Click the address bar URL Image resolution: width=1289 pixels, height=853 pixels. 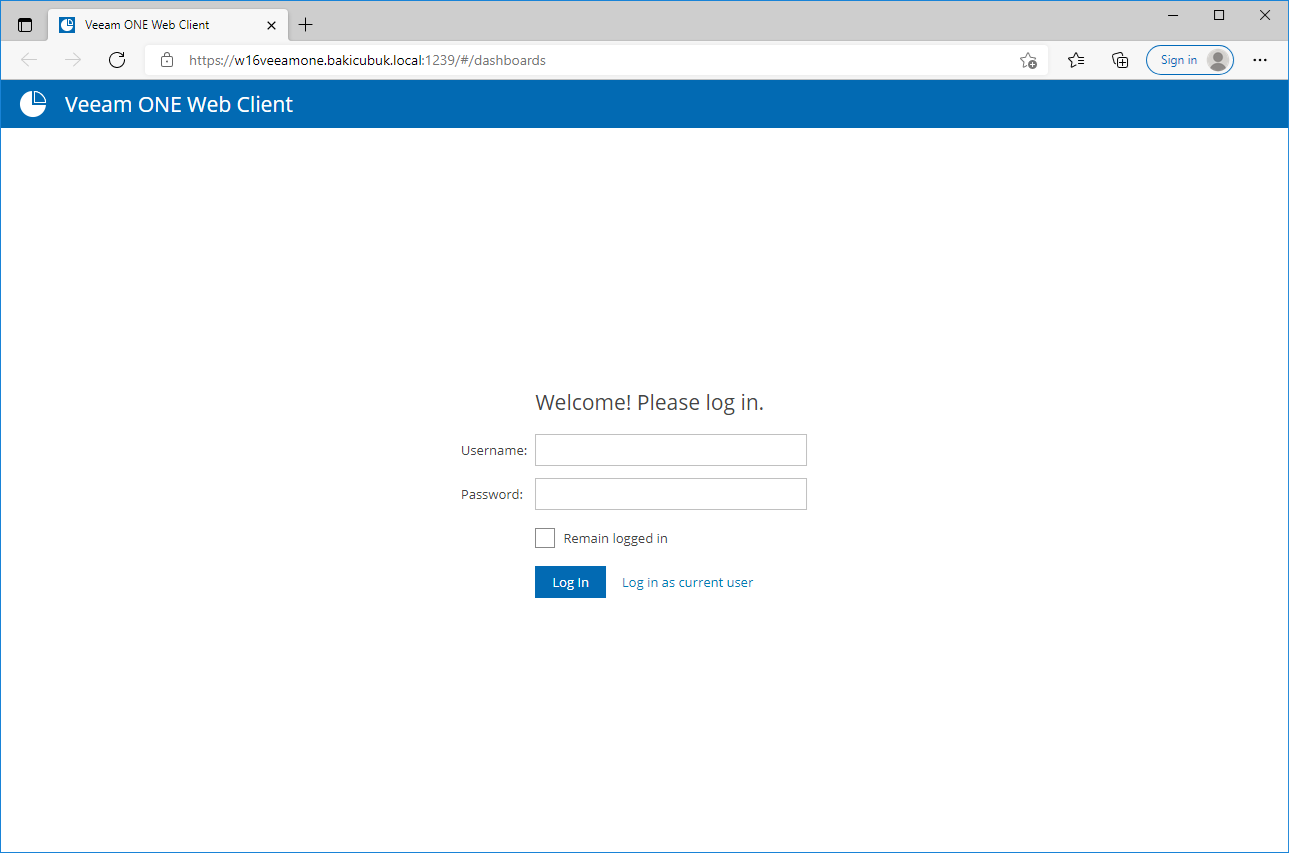367,60
